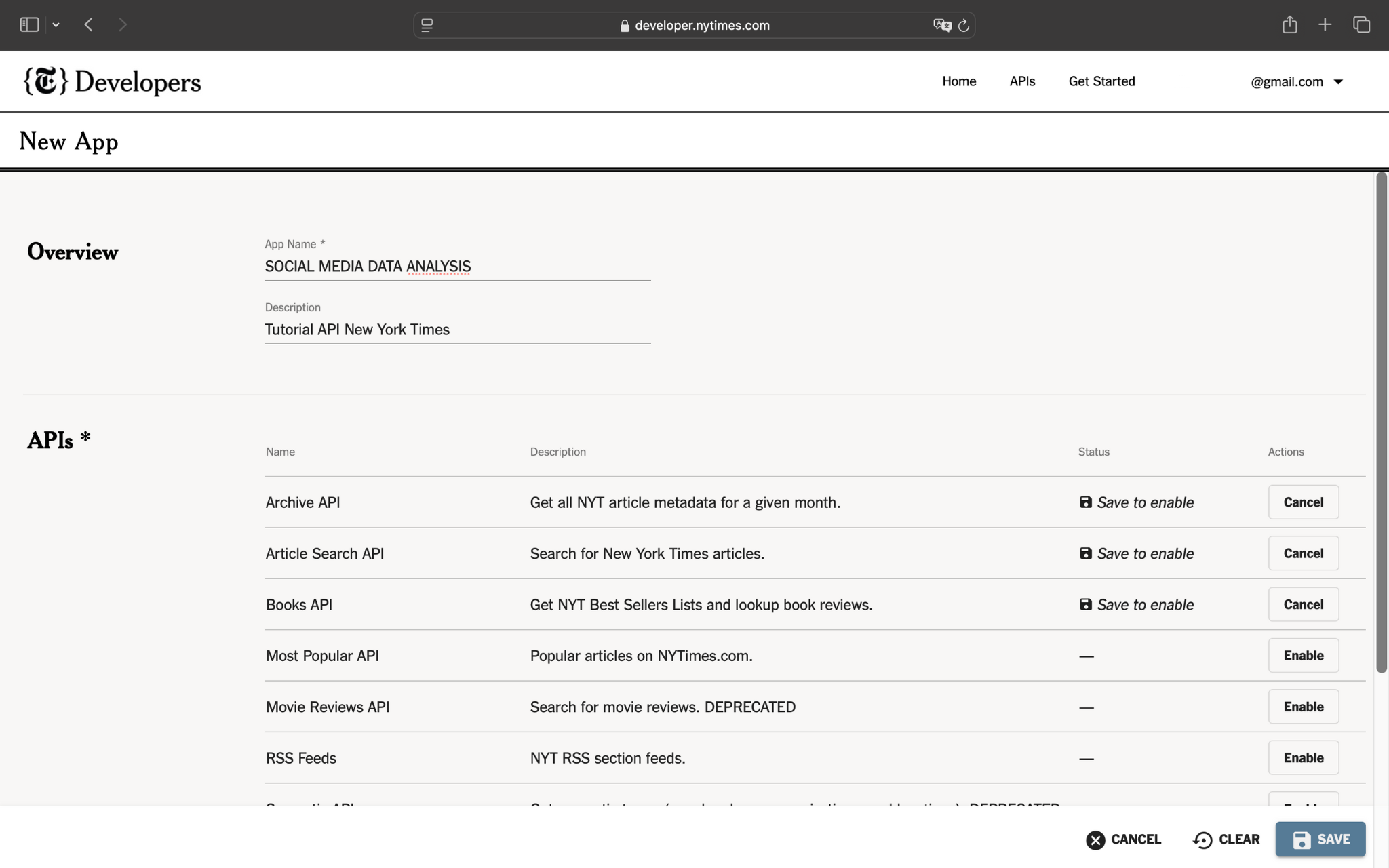Click the account dropdown caret arrow

1338,81
